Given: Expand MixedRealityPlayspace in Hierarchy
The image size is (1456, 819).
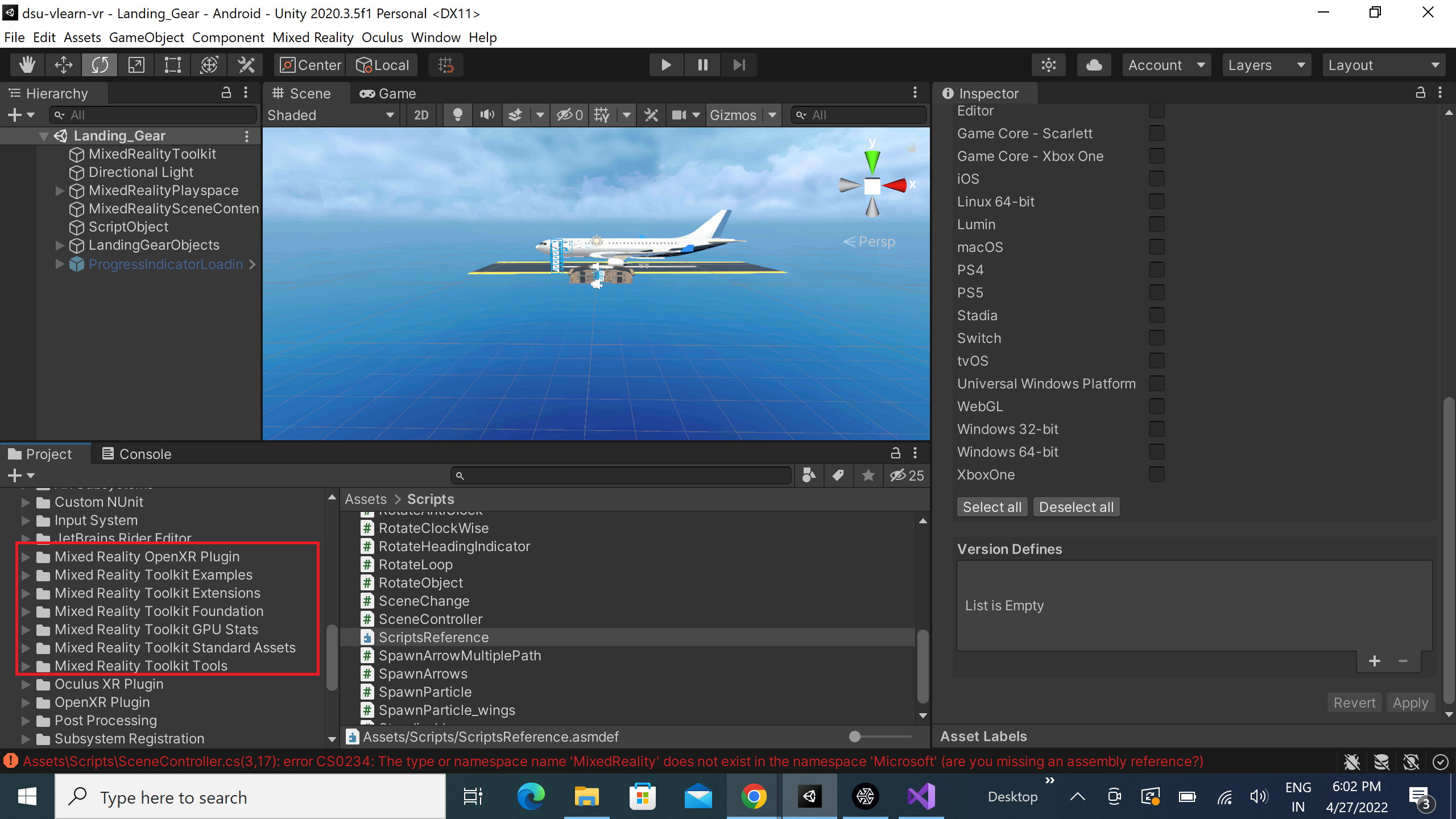Looking at the screenshot, I should (60, 191).
